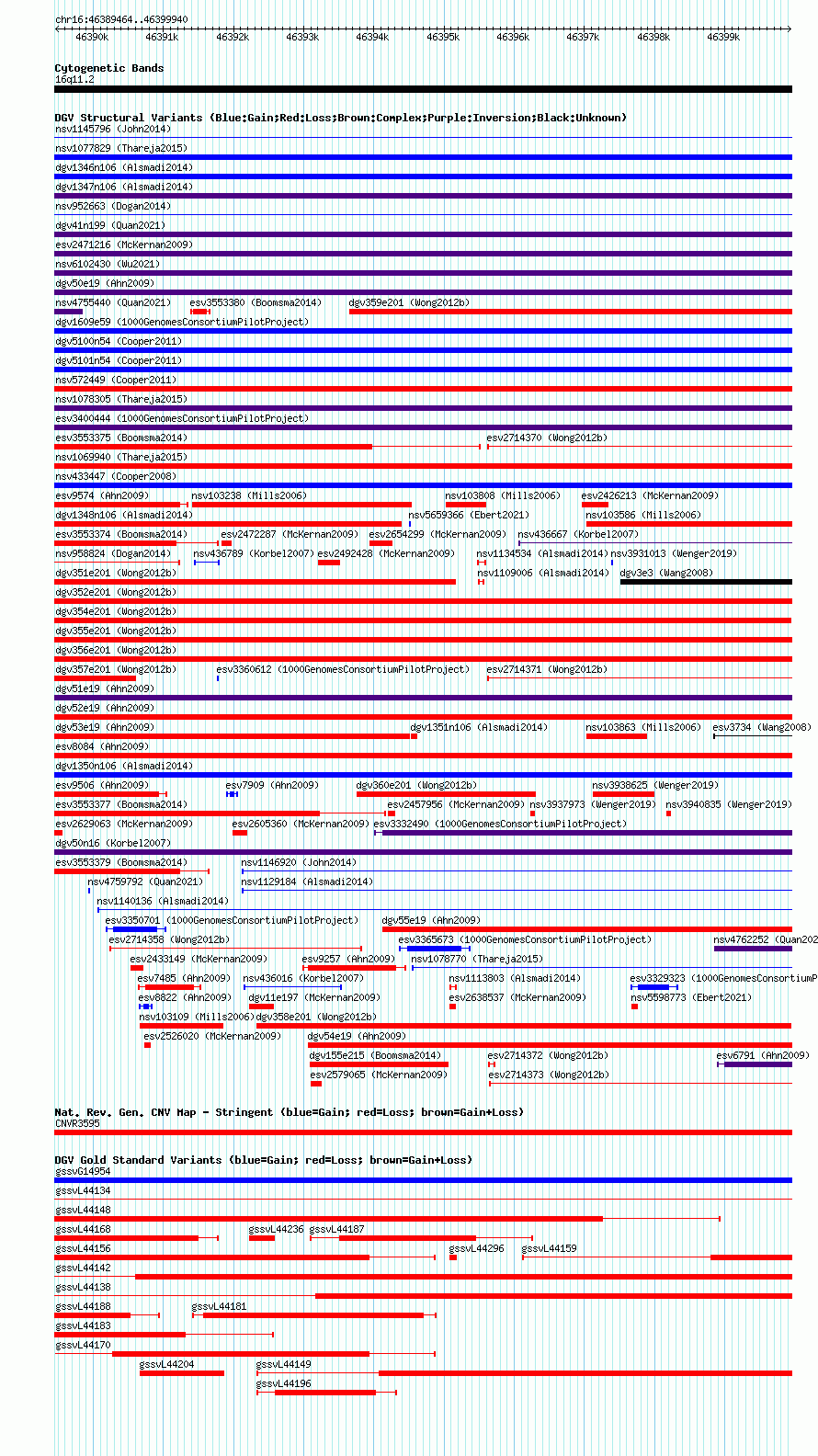Select the black 16q11.2 cytogenetic band bar

423,89
